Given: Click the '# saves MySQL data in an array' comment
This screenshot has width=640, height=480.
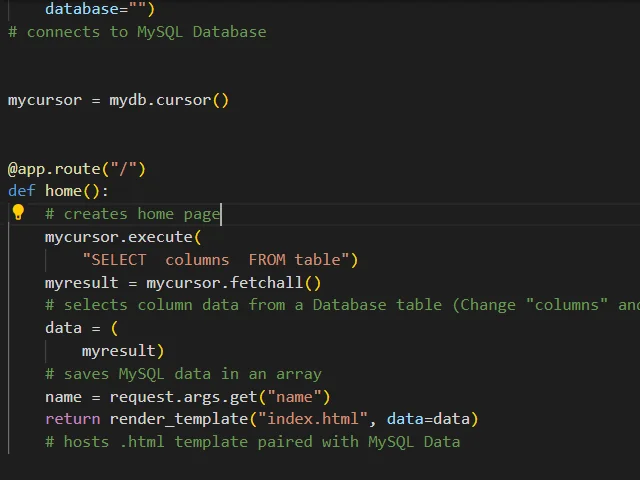Looking at the screenshot, I should click(183, 374).
